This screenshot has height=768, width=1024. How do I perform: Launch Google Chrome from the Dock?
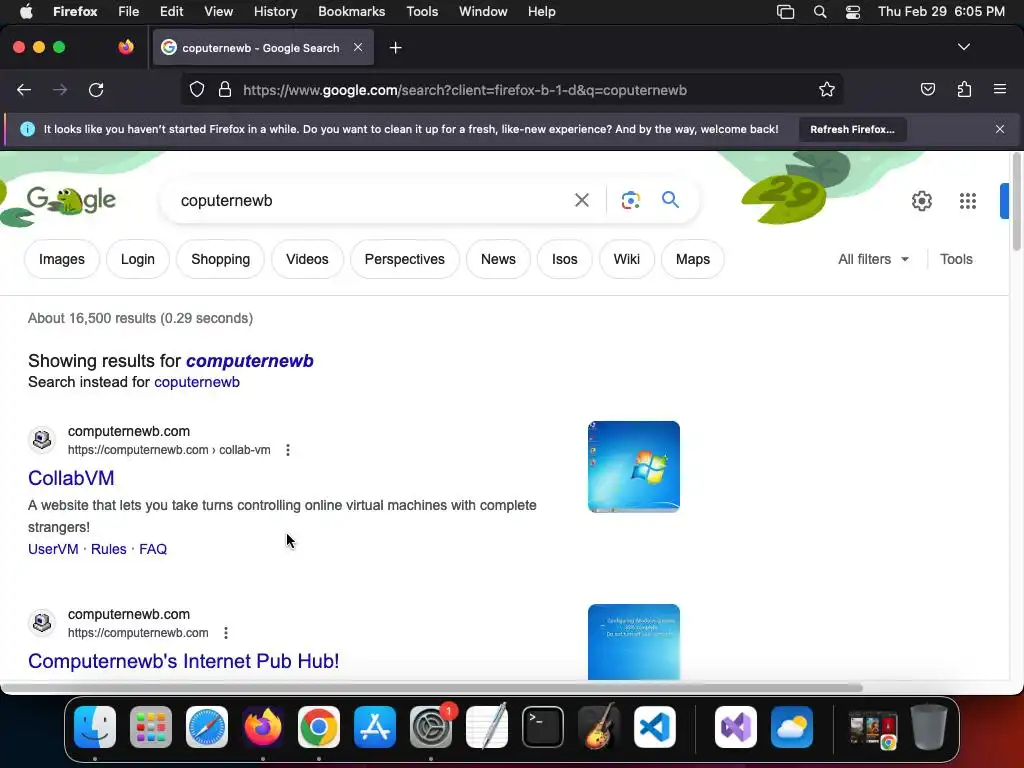(x=319, y=727)
